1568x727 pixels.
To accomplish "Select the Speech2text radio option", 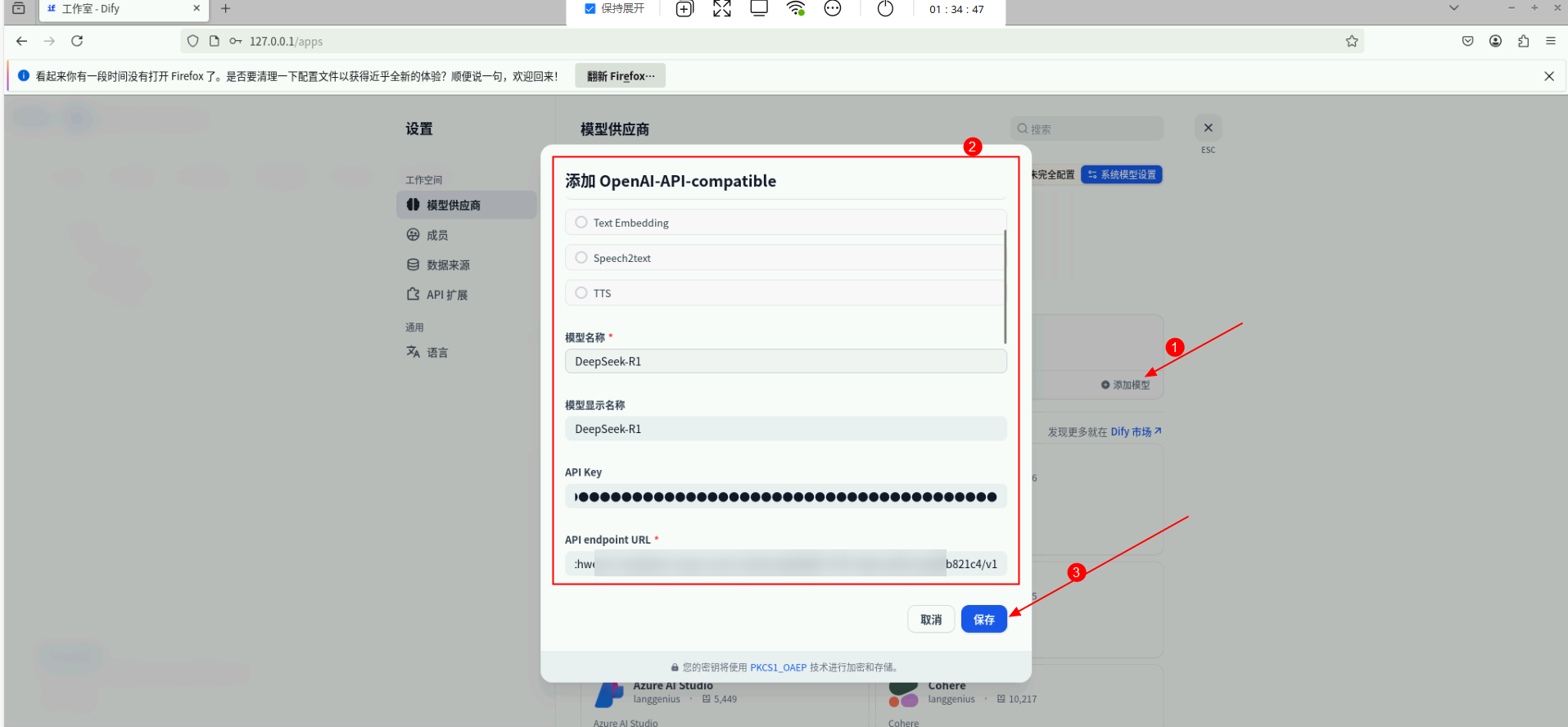I will (x=581, y=258).
